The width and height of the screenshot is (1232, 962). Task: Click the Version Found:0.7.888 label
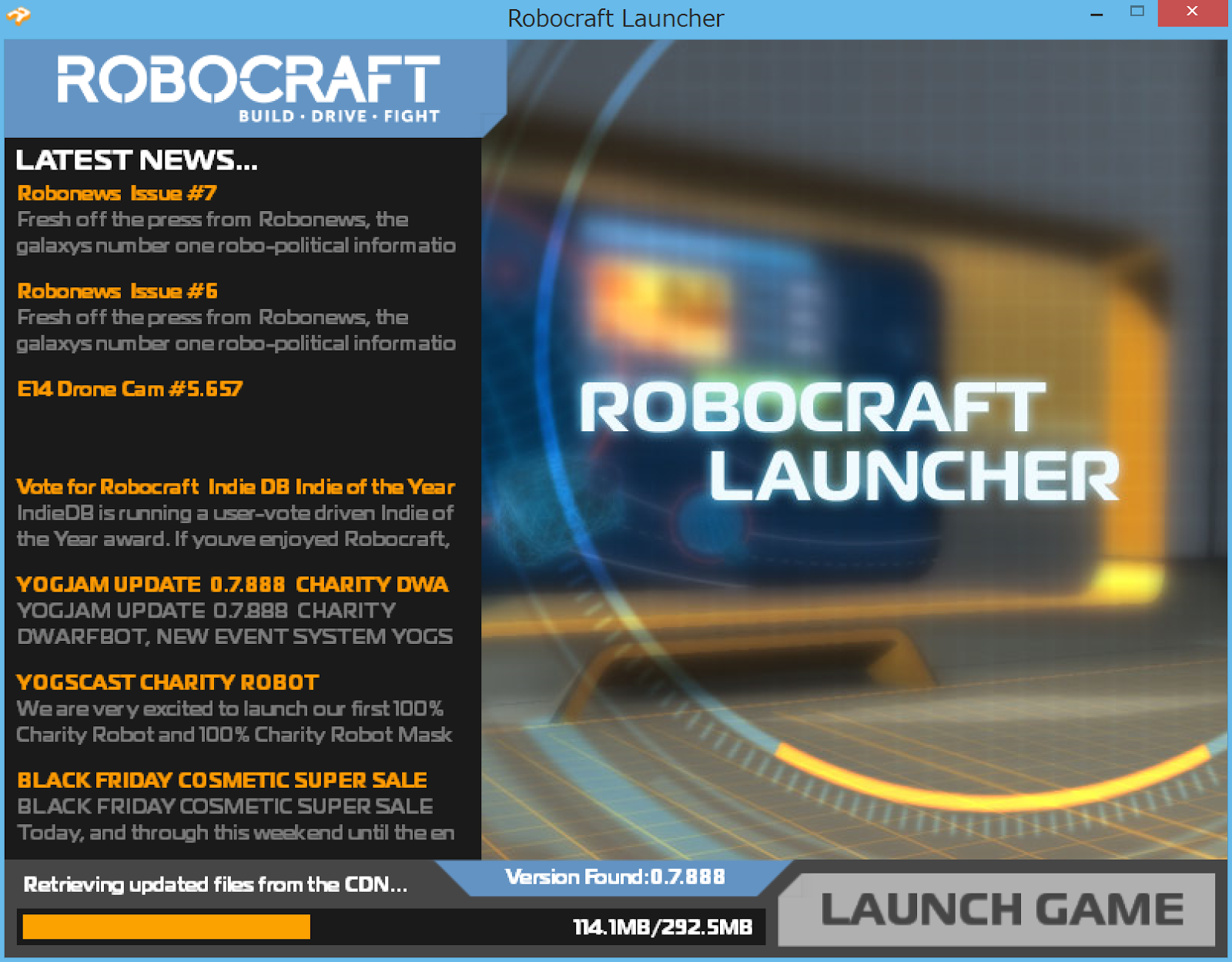614,877
